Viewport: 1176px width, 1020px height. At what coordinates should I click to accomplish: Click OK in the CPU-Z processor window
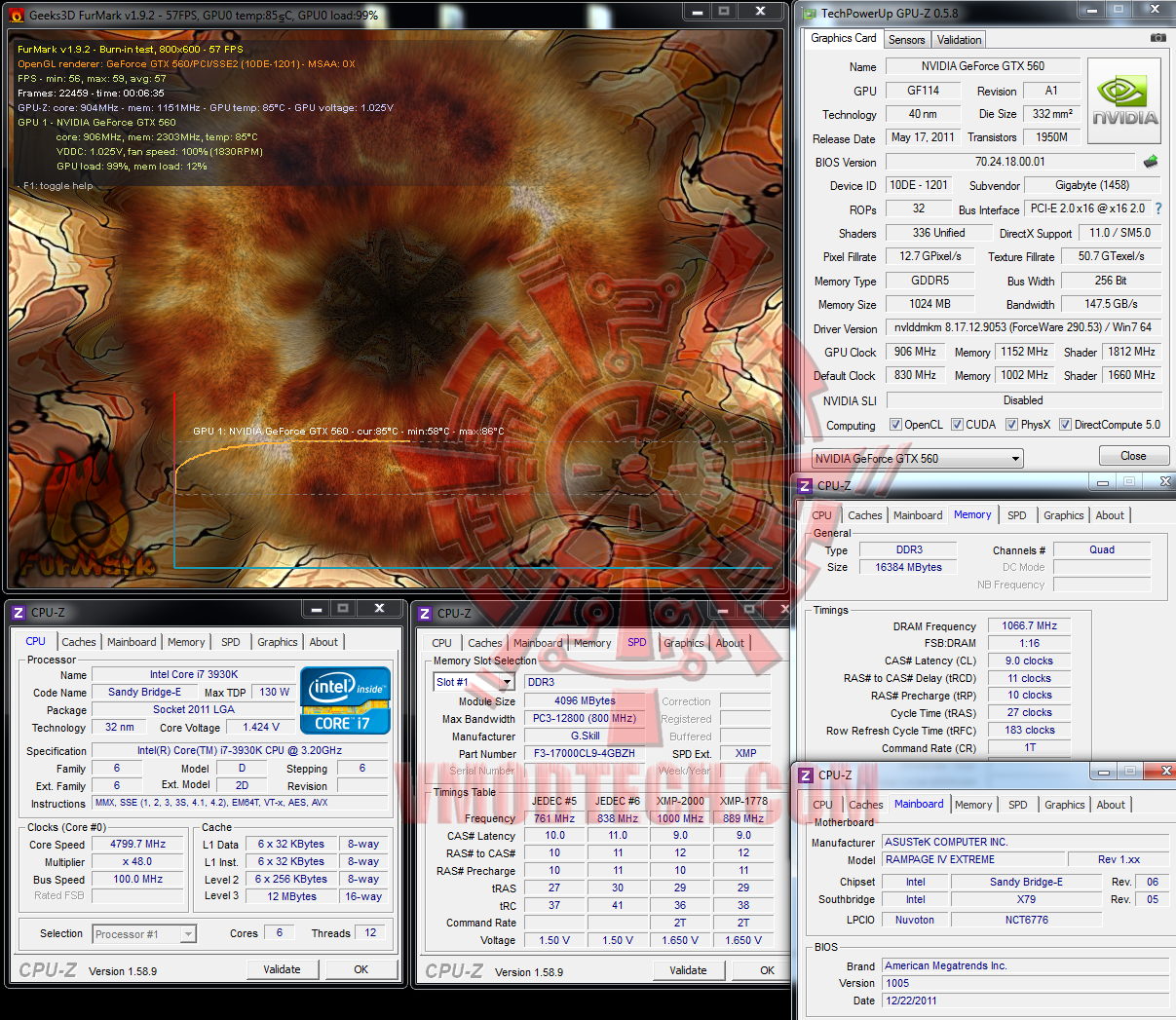pyautogui.click(x=360, y=969)
